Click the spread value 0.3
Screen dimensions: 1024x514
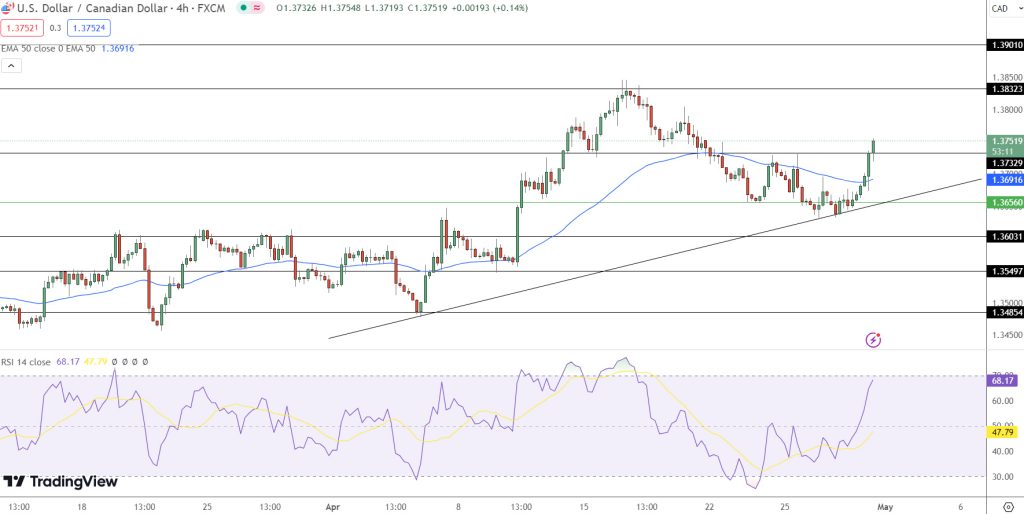coord(56,28)
